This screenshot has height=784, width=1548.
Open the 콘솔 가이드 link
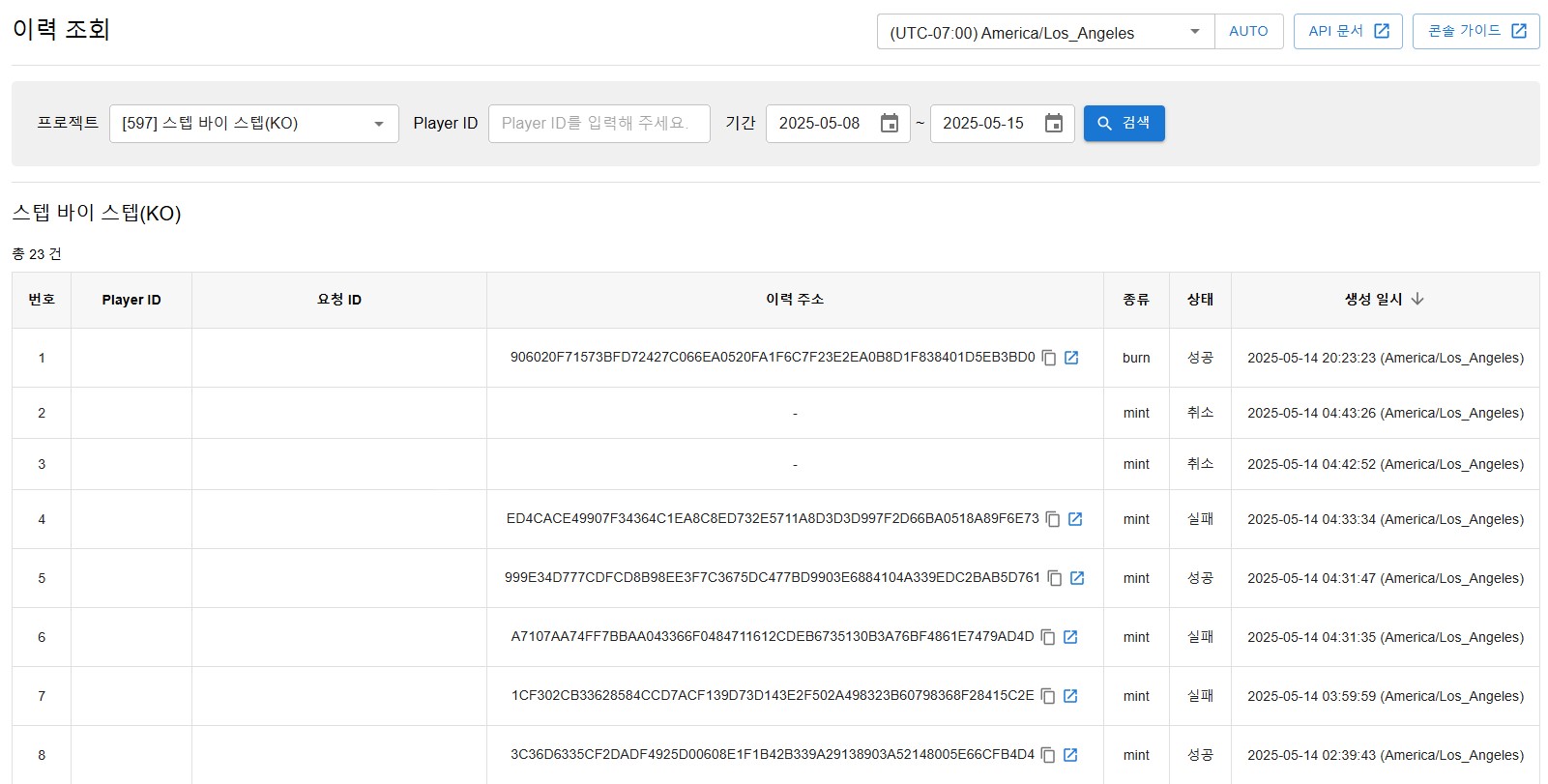tap(1475, 32)
